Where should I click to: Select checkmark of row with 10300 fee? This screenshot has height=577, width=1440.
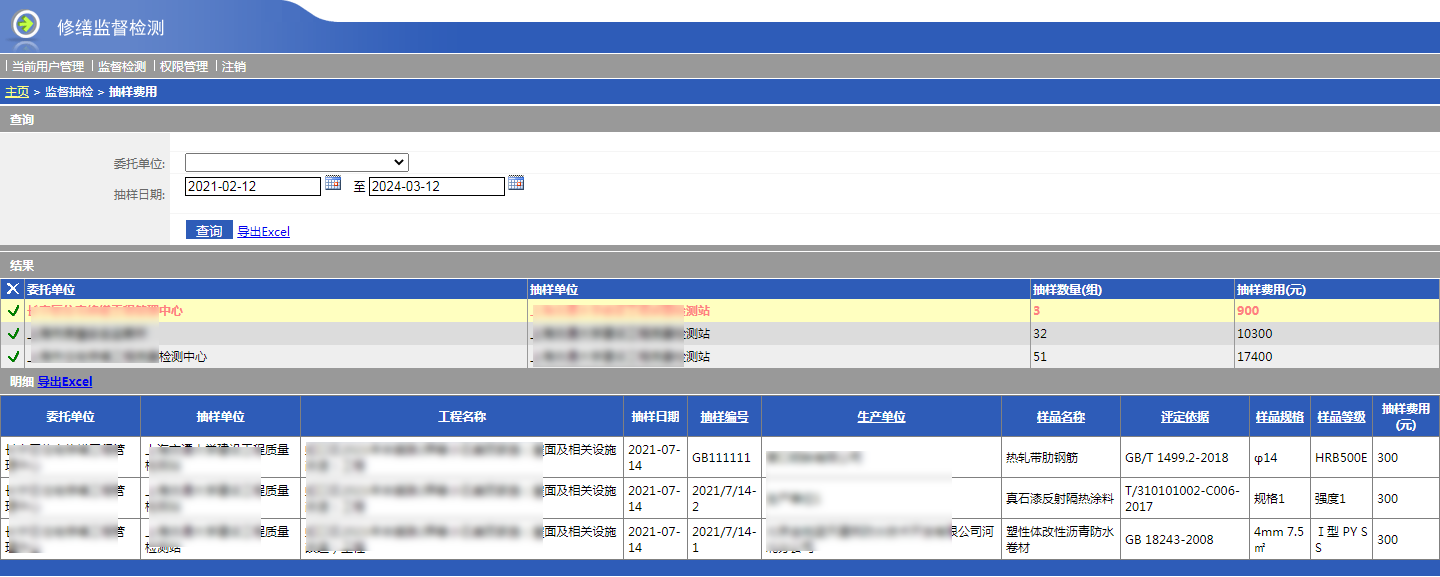tap(13, 334)
